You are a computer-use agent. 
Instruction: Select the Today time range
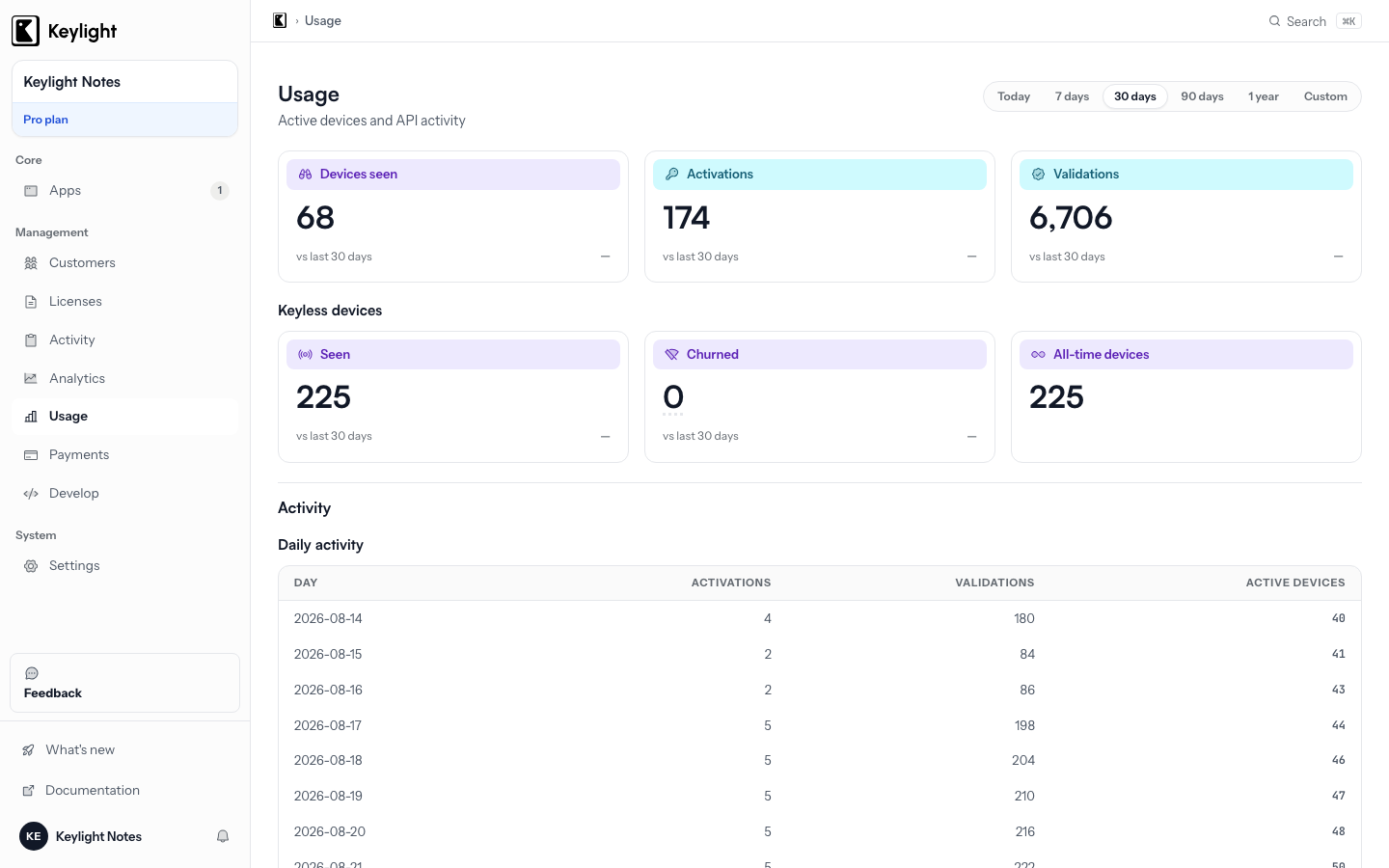point(1014,96)
